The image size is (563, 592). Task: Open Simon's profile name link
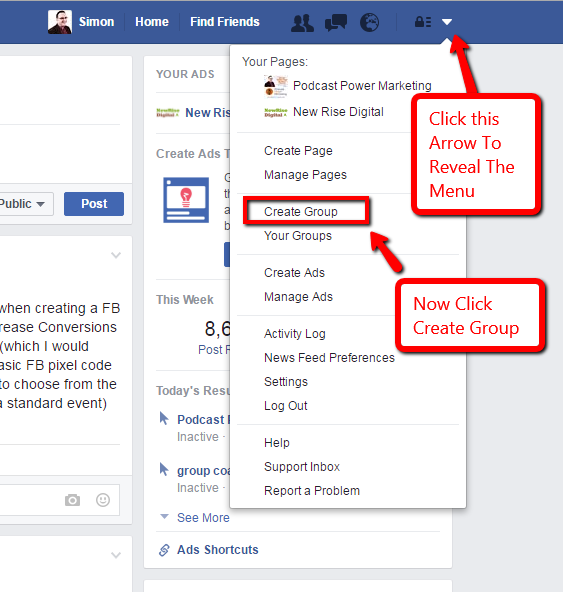[x=96, y=22]
